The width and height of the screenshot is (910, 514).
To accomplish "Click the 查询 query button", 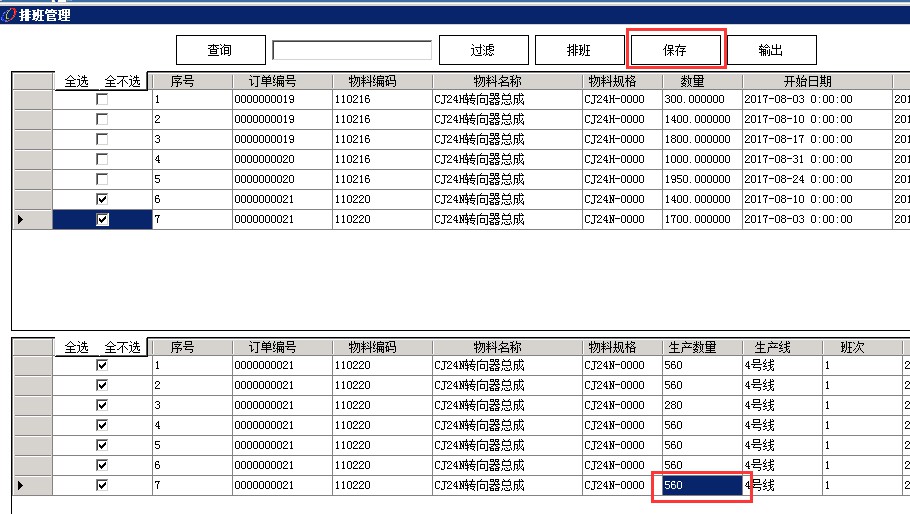I will tap(220, 50).
